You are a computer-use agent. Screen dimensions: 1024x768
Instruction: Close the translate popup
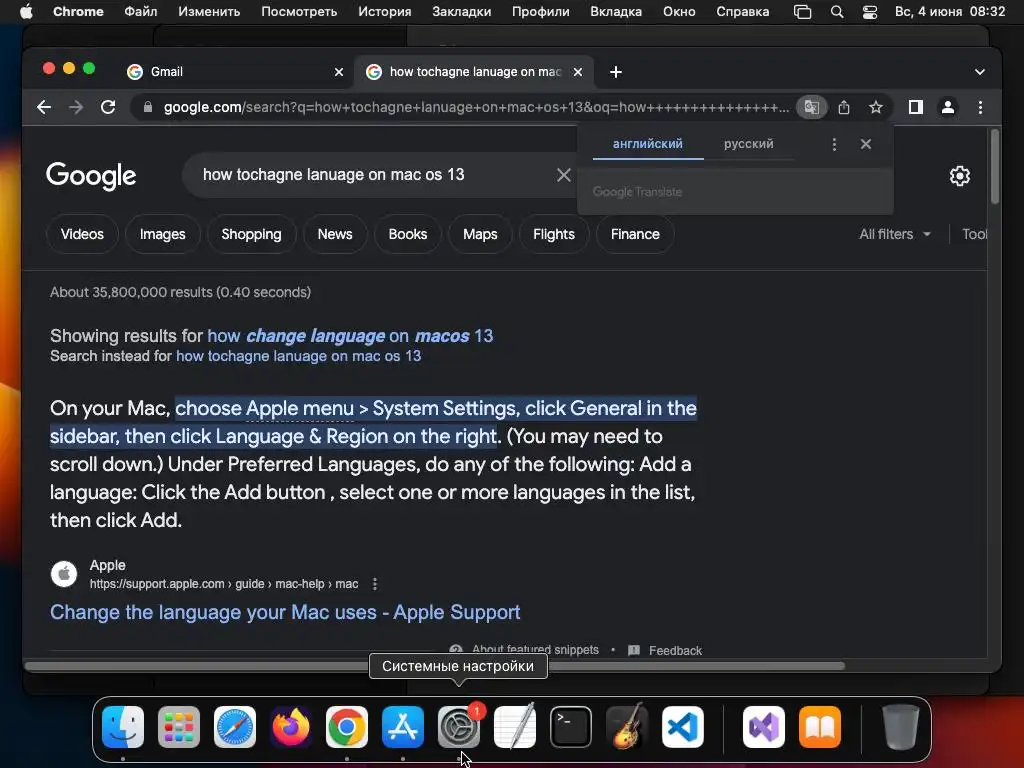point(866,144)
